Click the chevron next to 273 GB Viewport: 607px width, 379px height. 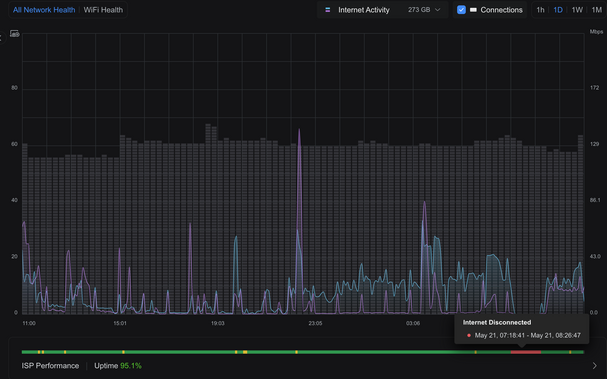point(438,10)
